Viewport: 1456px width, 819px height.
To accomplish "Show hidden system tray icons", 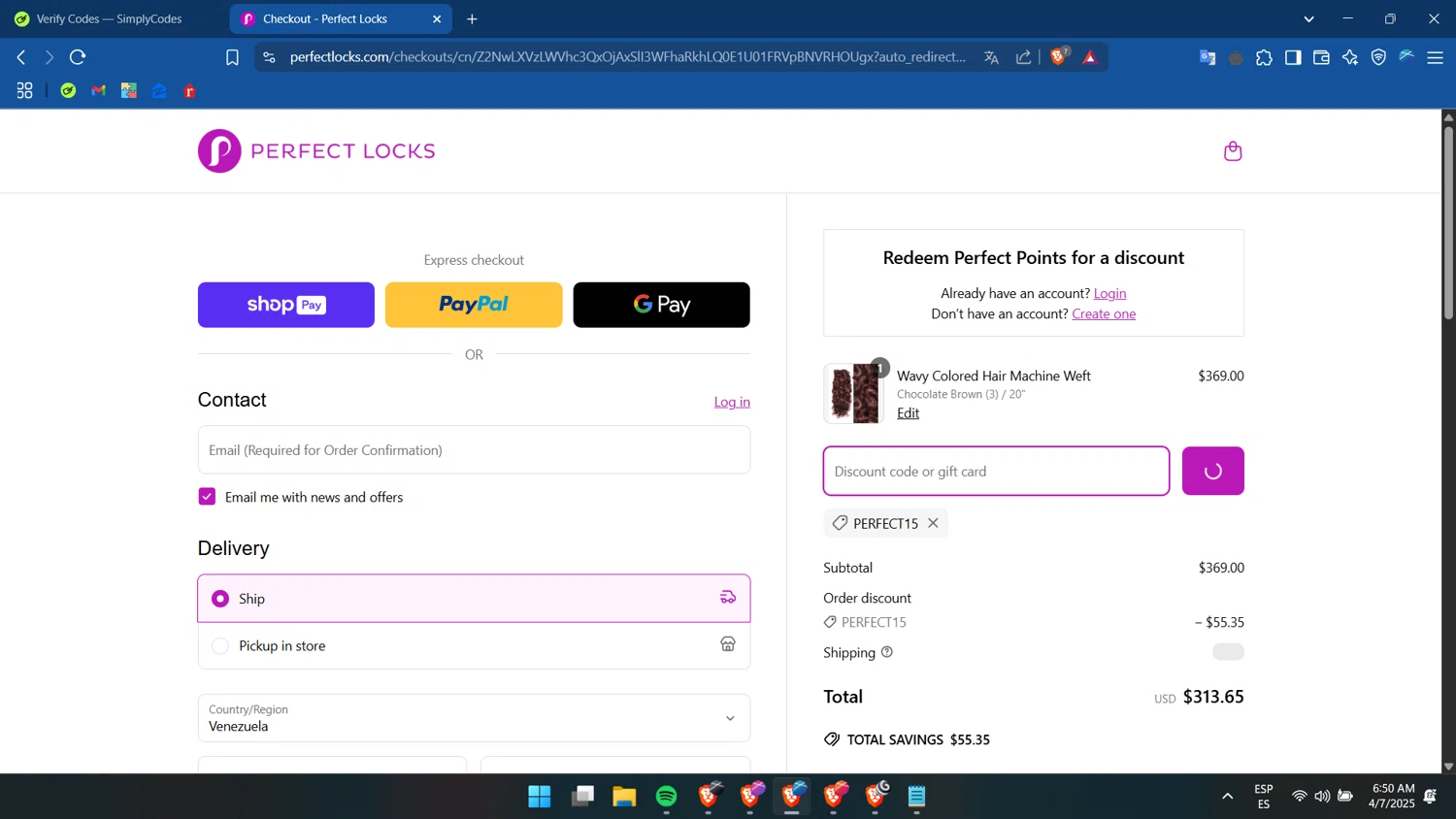I will coord(1227,797).
